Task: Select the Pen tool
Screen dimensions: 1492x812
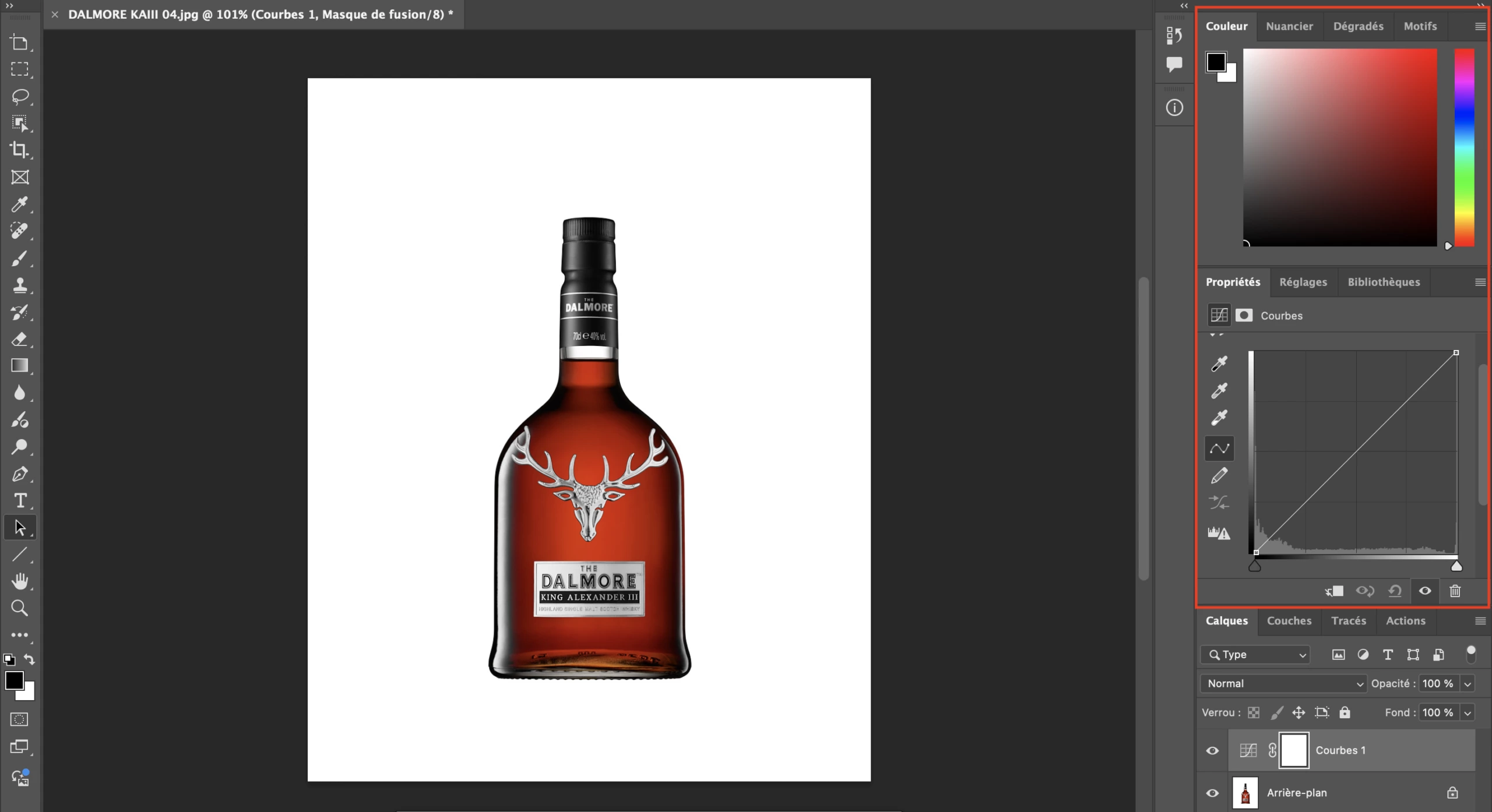Action: click(20, 474)
